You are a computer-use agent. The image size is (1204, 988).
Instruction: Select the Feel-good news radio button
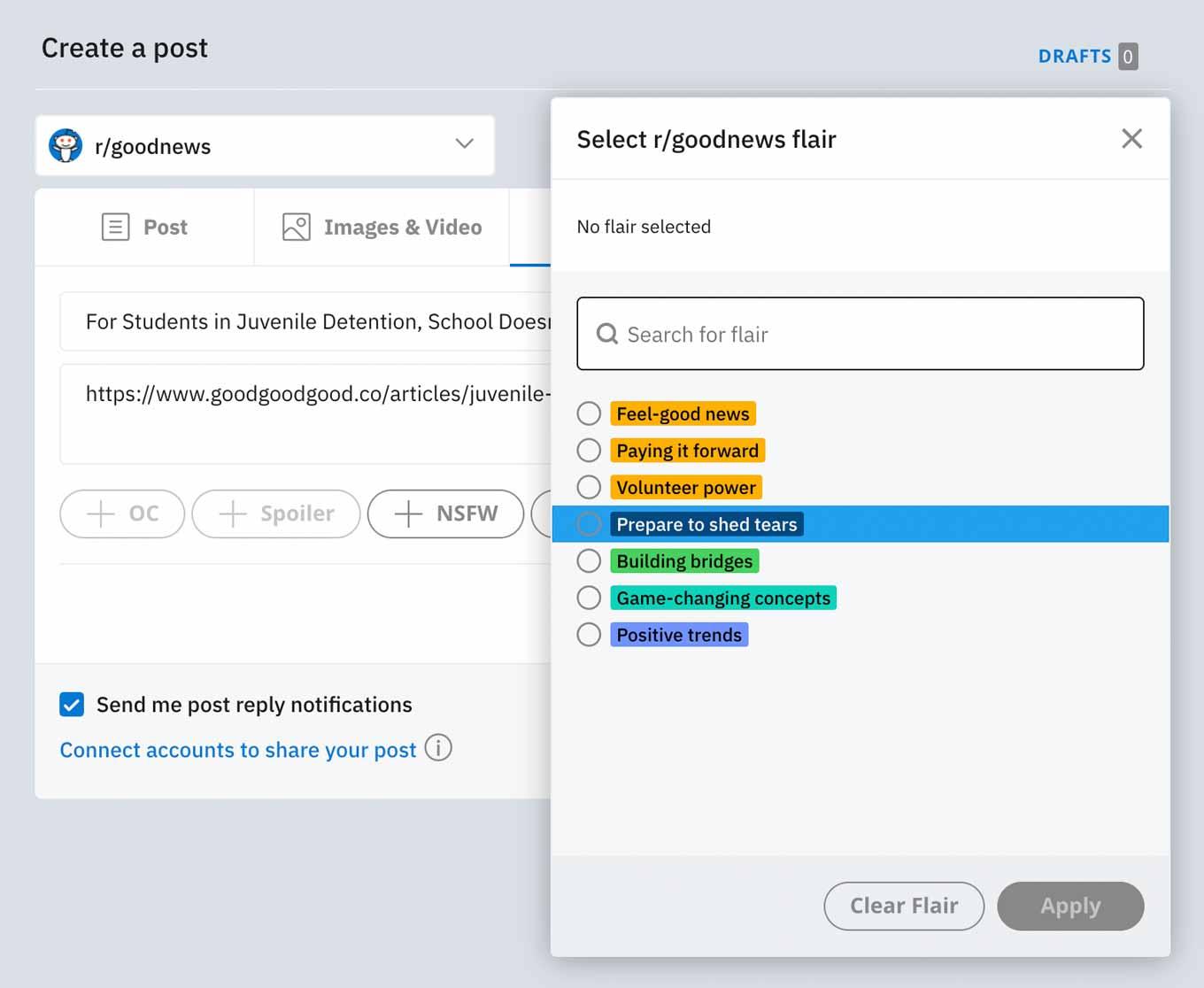tap(589, 413)
